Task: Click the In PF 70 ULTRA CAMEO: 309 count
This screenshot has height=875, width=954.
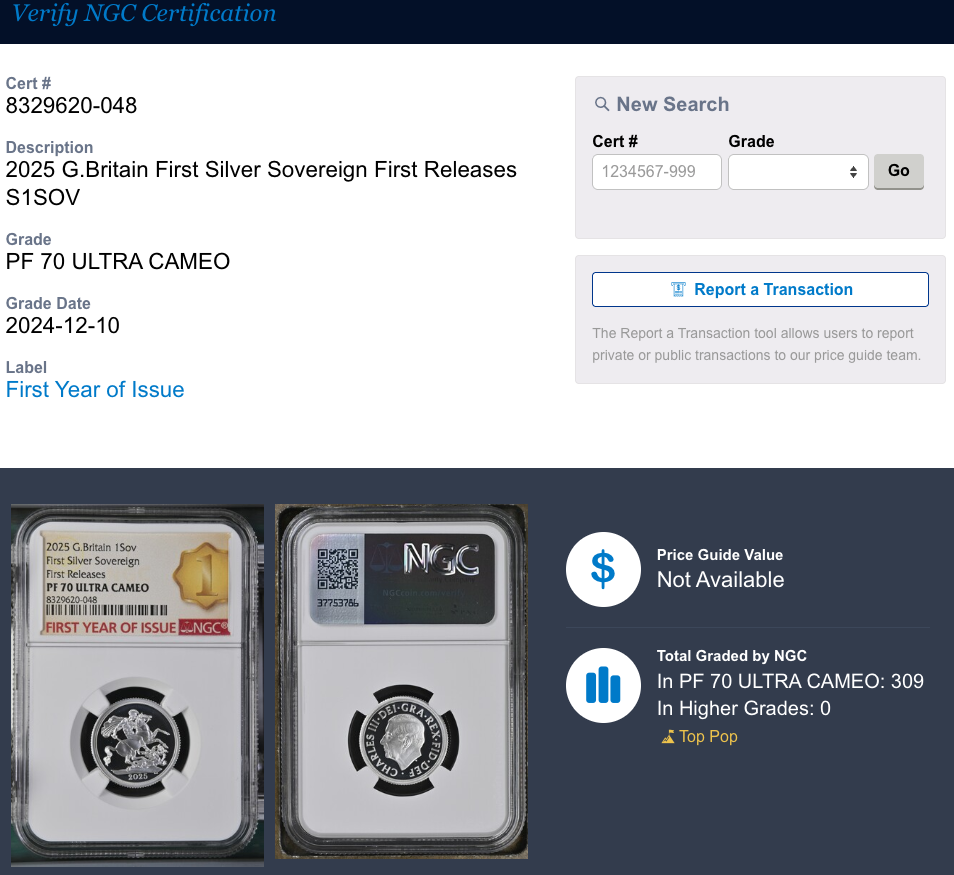Action: point(790,681)
